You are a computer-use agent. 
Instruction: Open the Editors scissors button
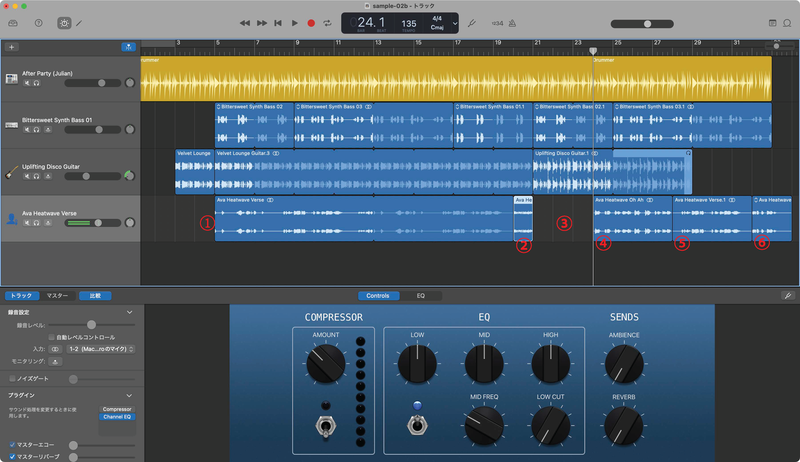(80, 22)
